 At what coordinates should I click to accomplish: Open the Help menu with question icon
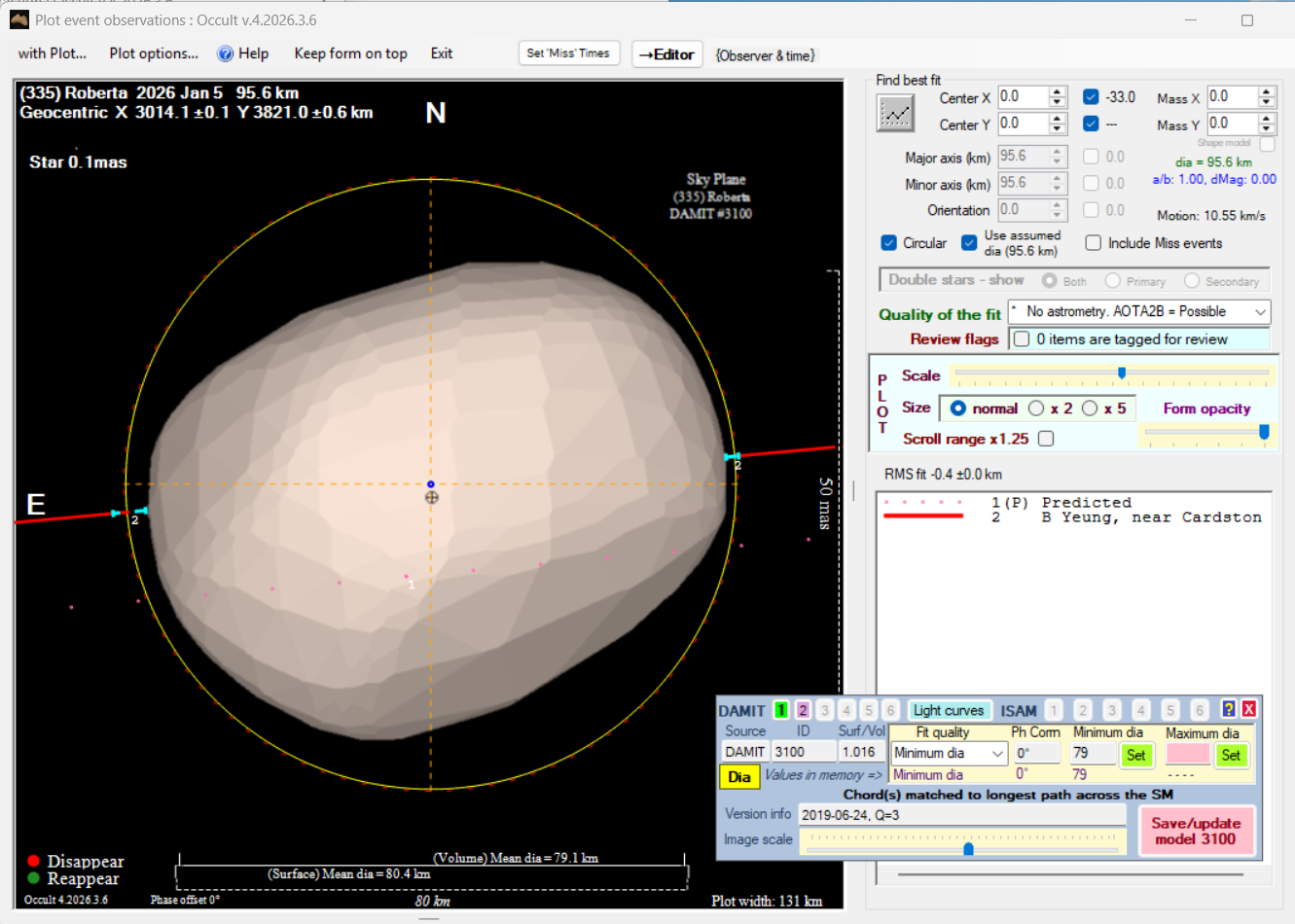point(242,53)
